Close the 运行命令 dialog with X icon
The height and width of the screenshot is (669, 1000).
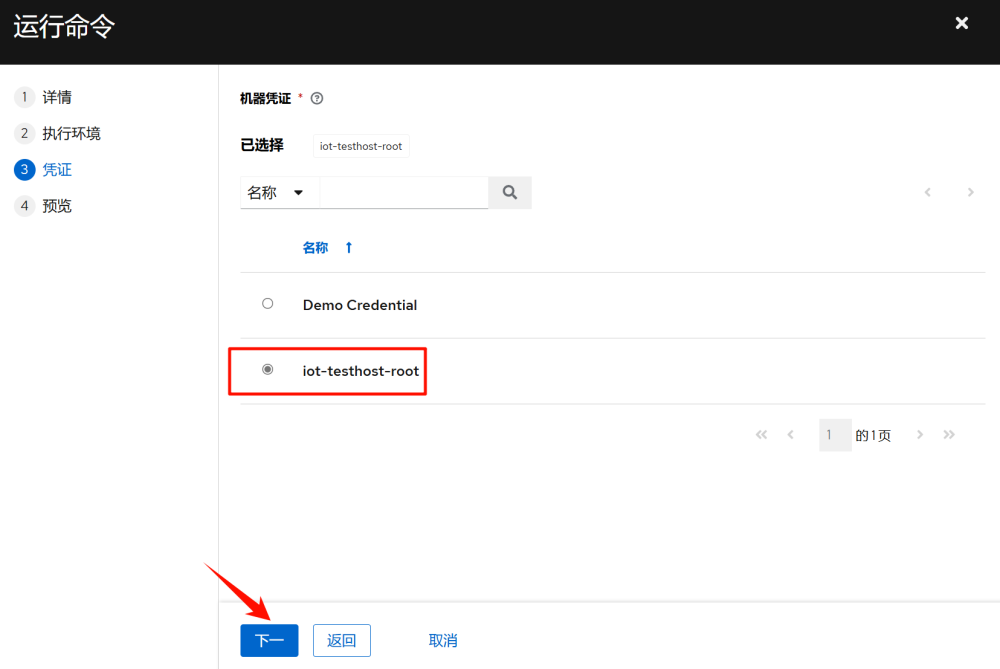pyautogui.click(x=961, y=23)
